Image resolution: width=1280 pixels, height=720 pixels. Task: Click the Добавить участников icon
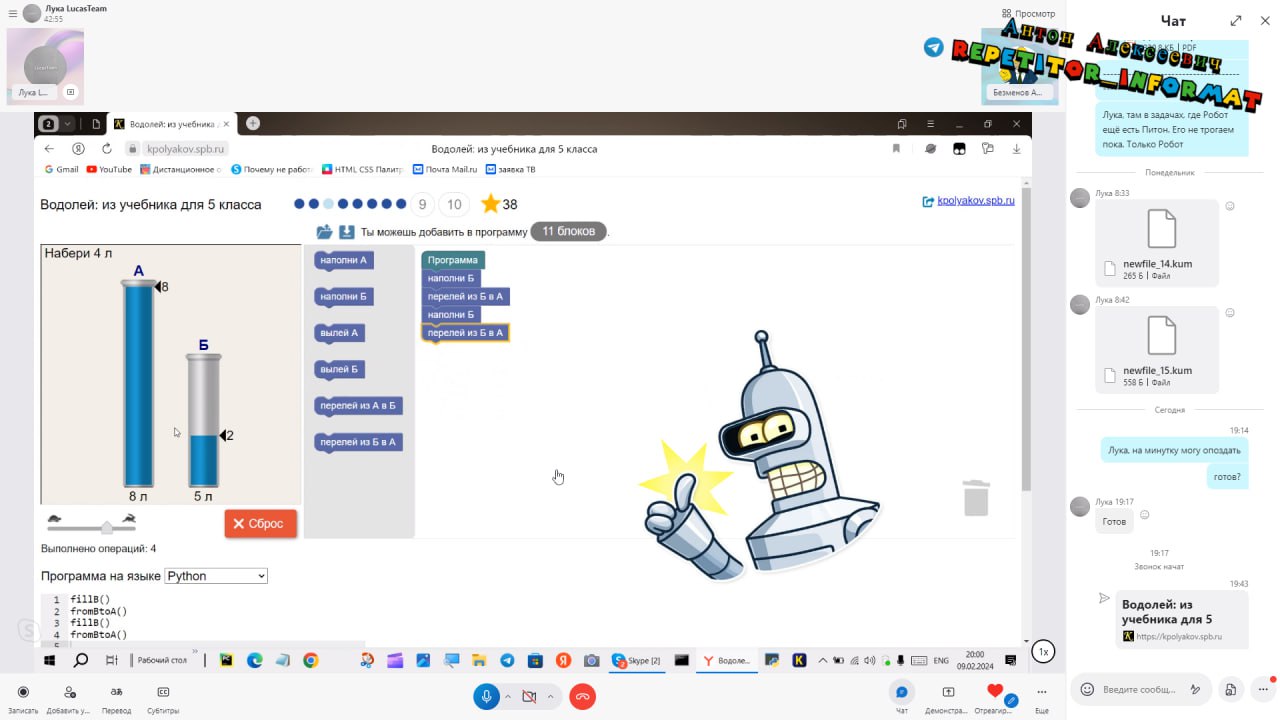[x=69, y=697]
